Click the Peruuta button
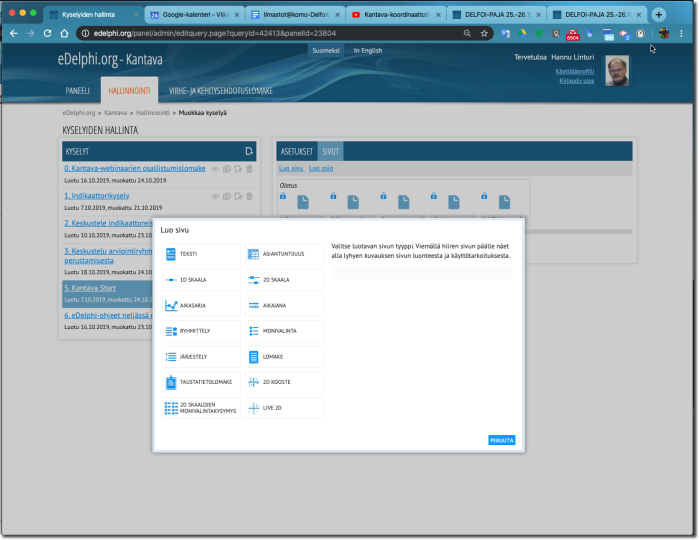Image resolution: width=699 pixels, height=540 pixels. click(x=501, y=440)
